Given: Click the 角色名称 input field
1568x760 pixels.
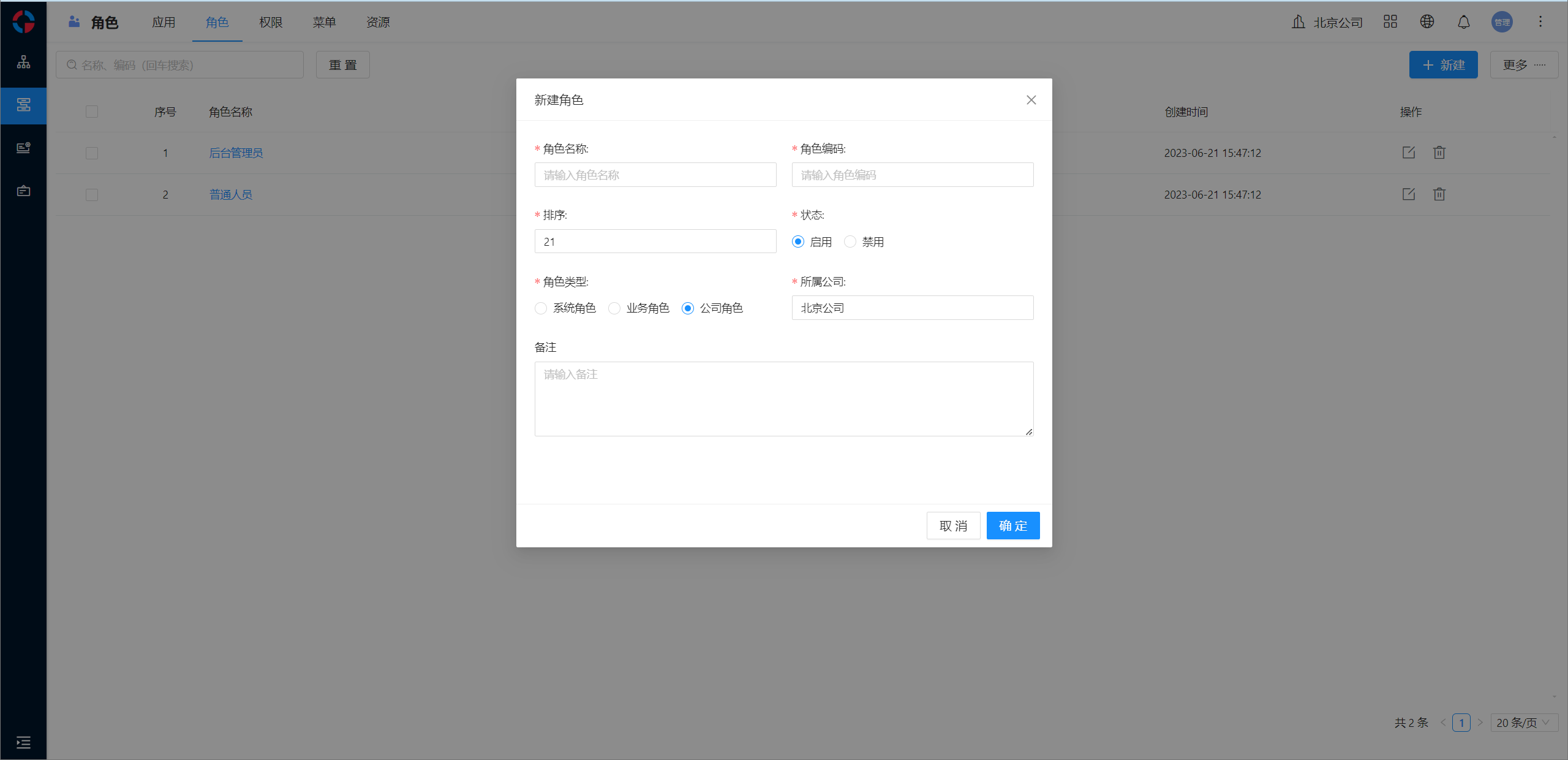Looking at the screenshot, I should pyautogui.click(x=655, y=175).
